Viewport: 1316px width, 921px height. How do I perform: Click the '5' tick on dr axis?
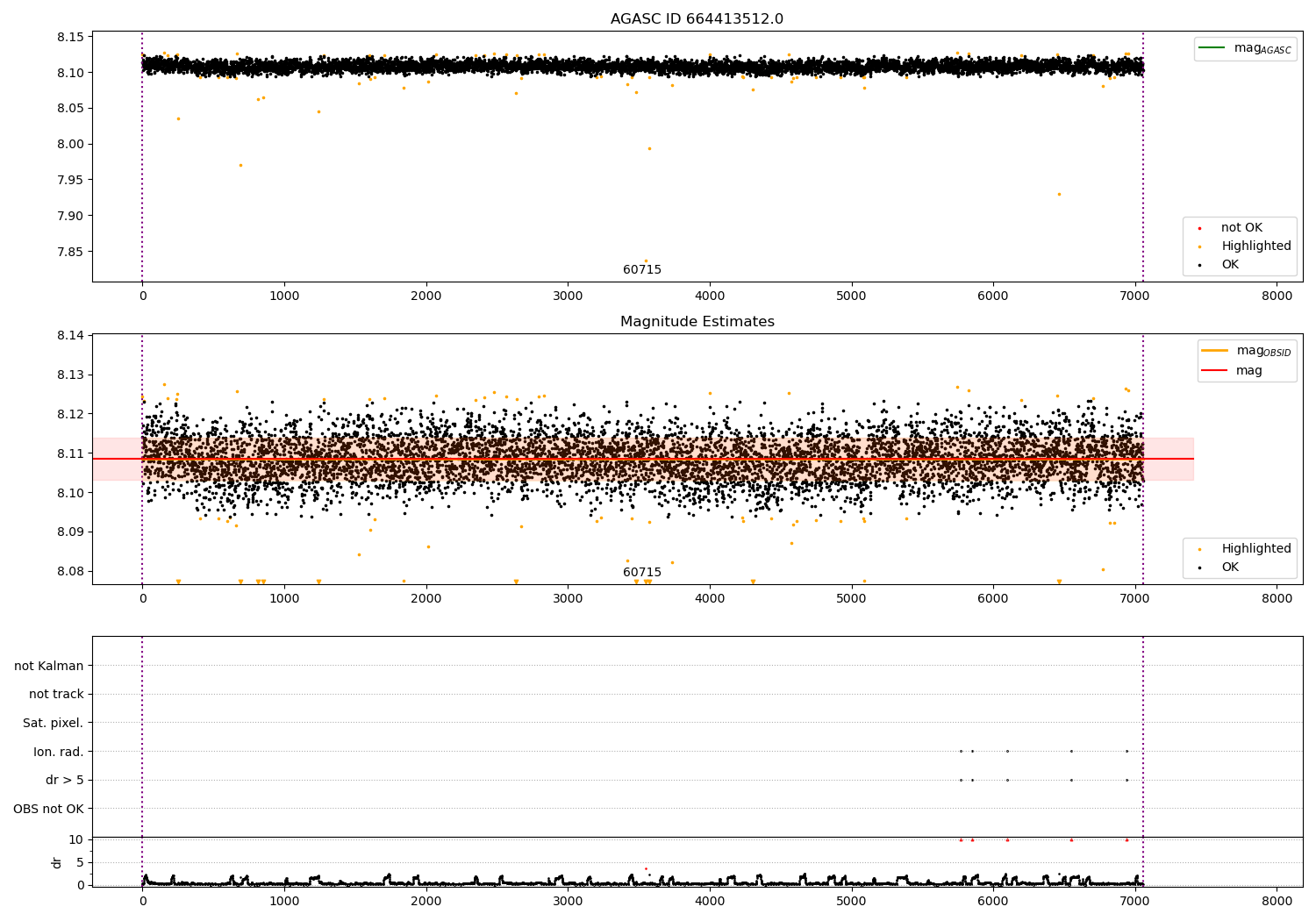pyautogui.click(x=81, y=863)
